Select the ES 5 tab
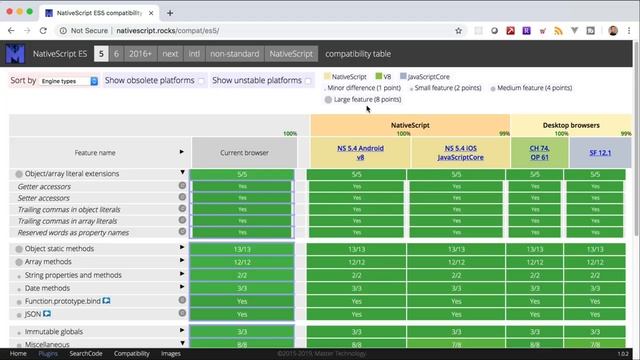This screenshot has height=360, width=640. [101, 53]
